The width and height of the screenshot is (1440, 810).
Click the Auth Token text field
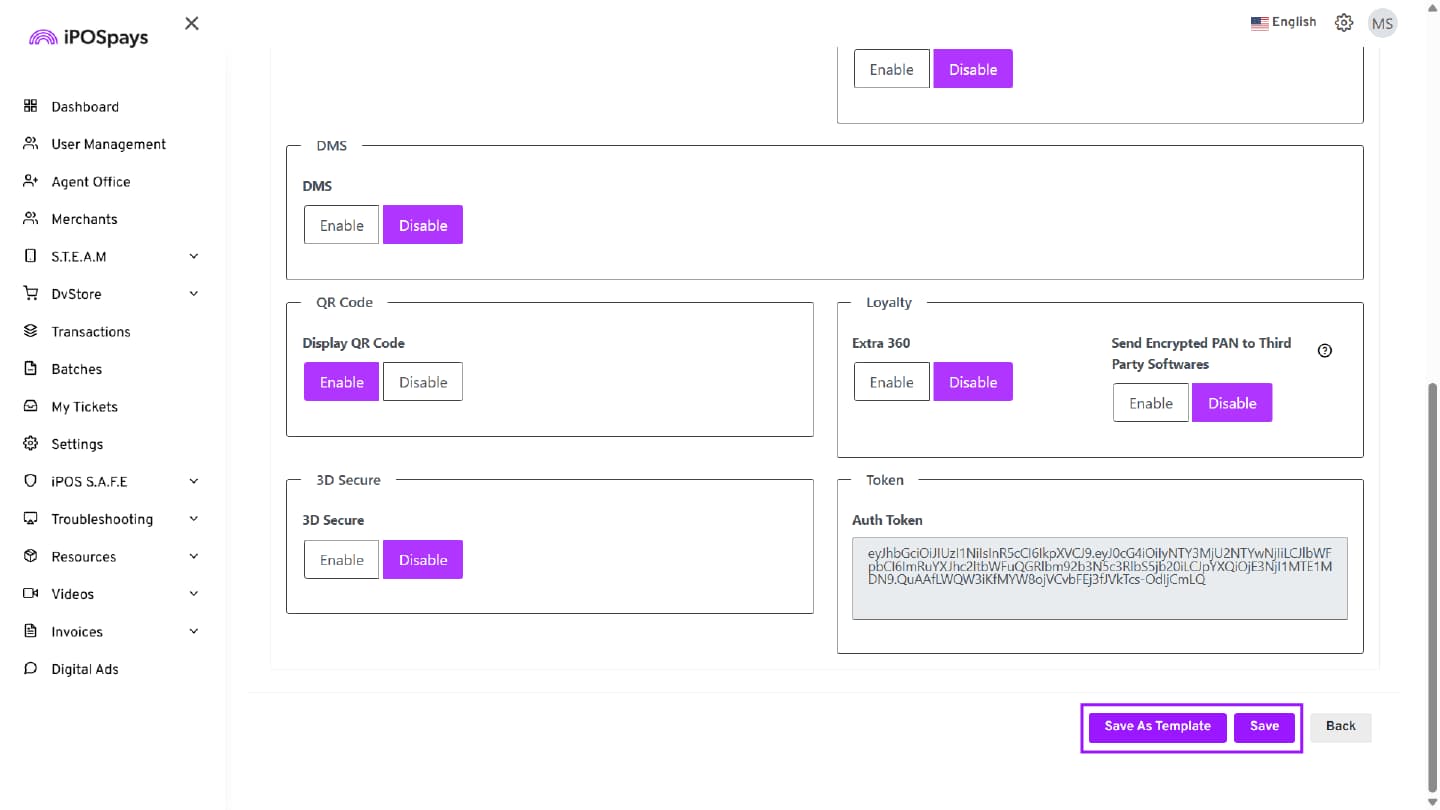pos(1099,579)
